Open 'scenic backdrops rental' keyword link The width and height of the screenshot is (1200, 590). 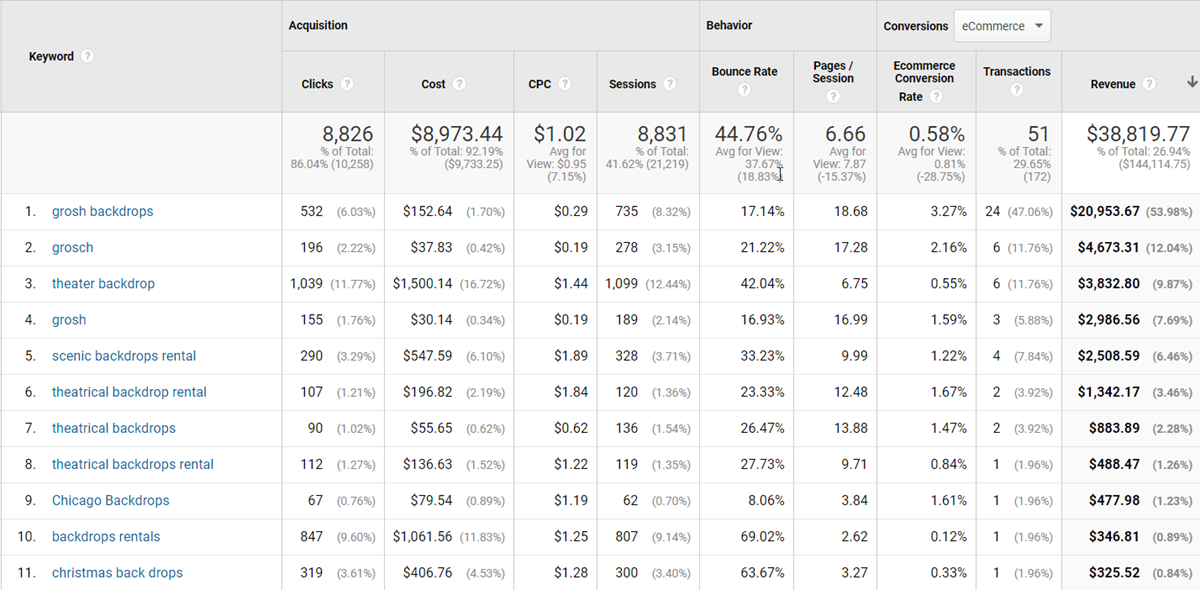124,356
